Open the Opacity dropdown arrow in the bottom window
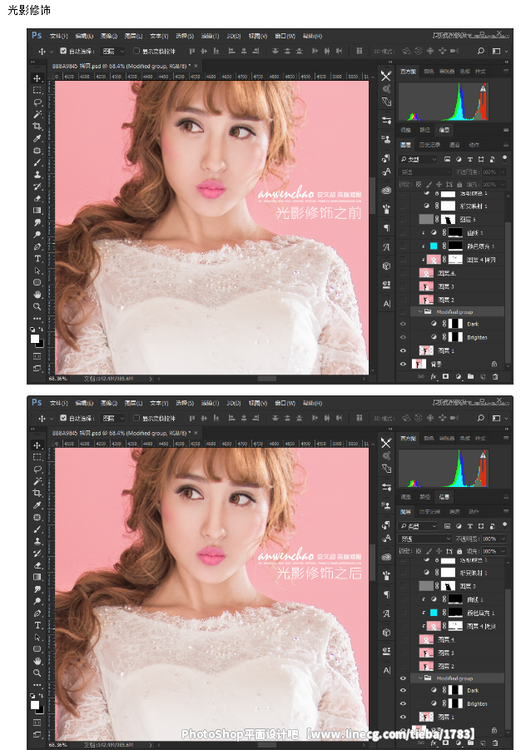Viewport: 521px width, 750px height. coord(502,539)
